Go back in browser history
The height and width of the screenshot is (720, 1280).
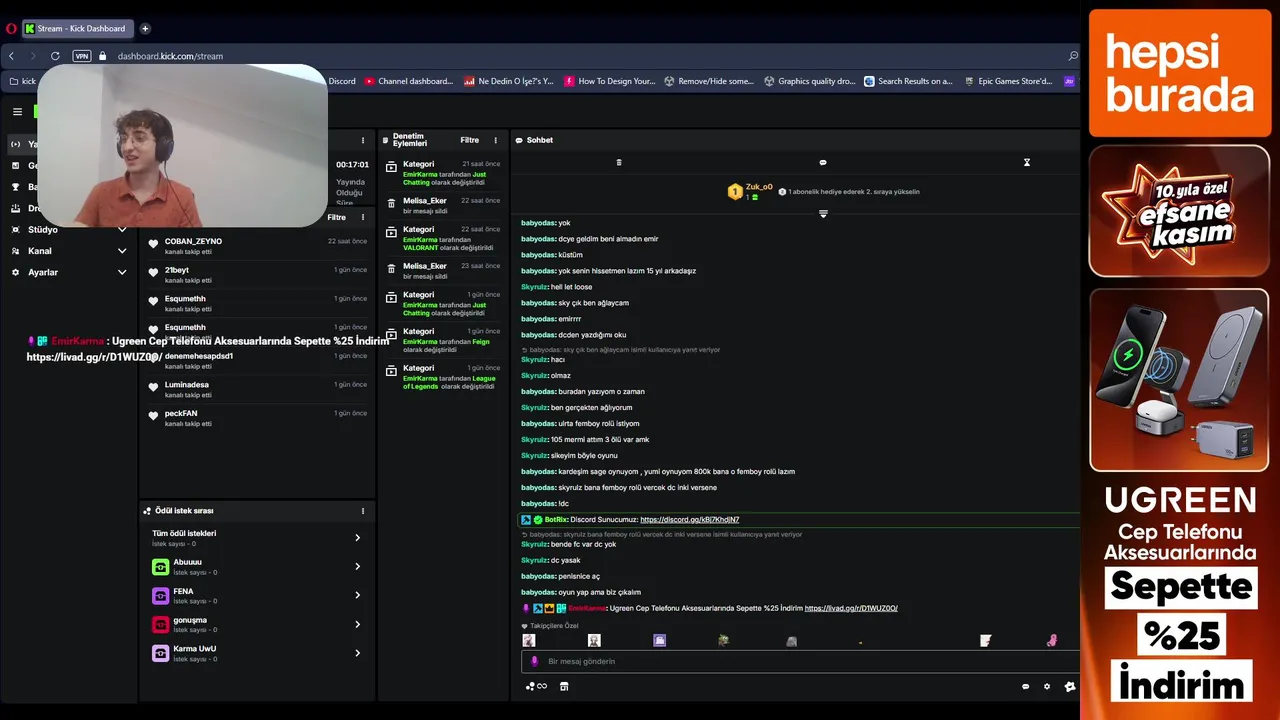coord(12,56)
